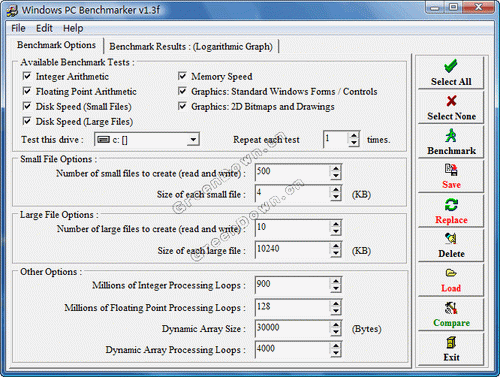500x377 pixels.
Task: Click the green Compare label
Action: (x=451, y=323)
